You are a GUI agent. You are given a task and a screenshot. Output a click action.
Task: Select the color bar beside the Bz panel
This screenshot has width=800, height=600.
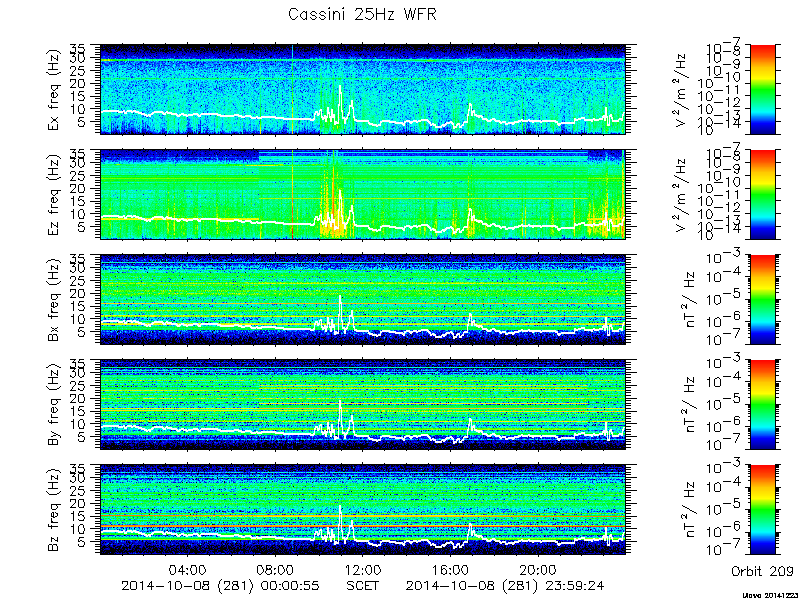(762, 509)
